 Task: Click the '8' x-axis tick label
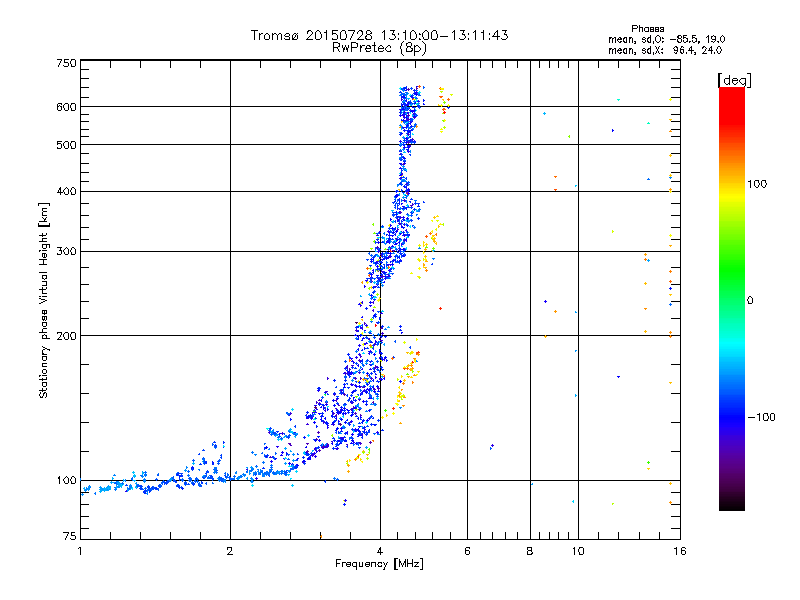click(530, 551)
